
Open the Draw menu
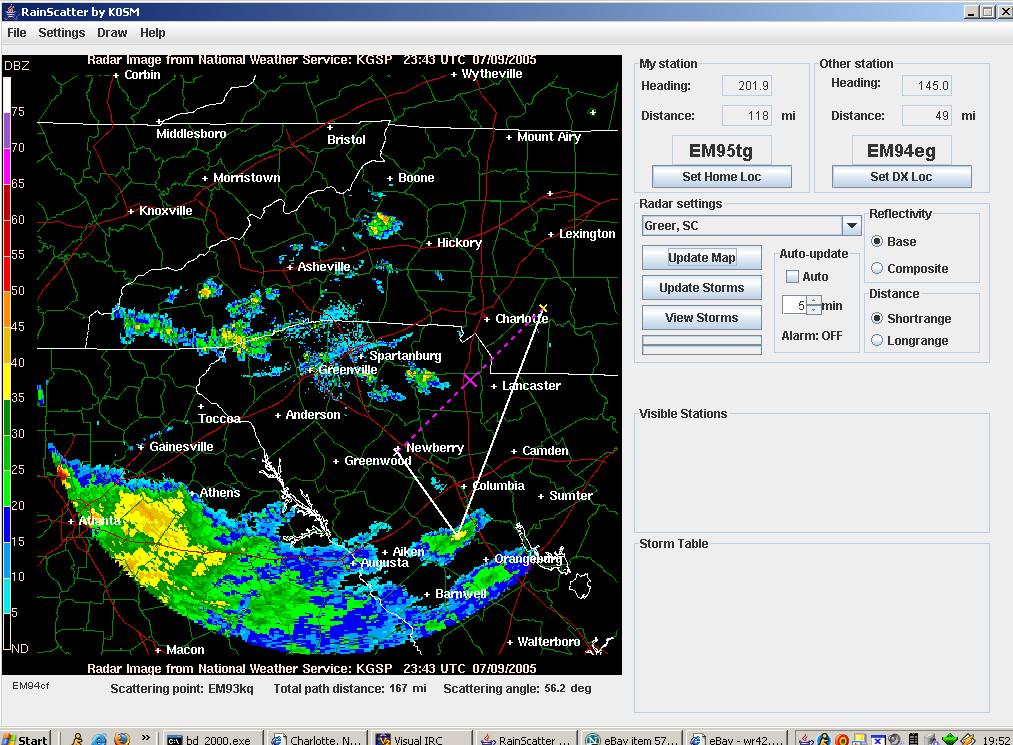point(112,33)
